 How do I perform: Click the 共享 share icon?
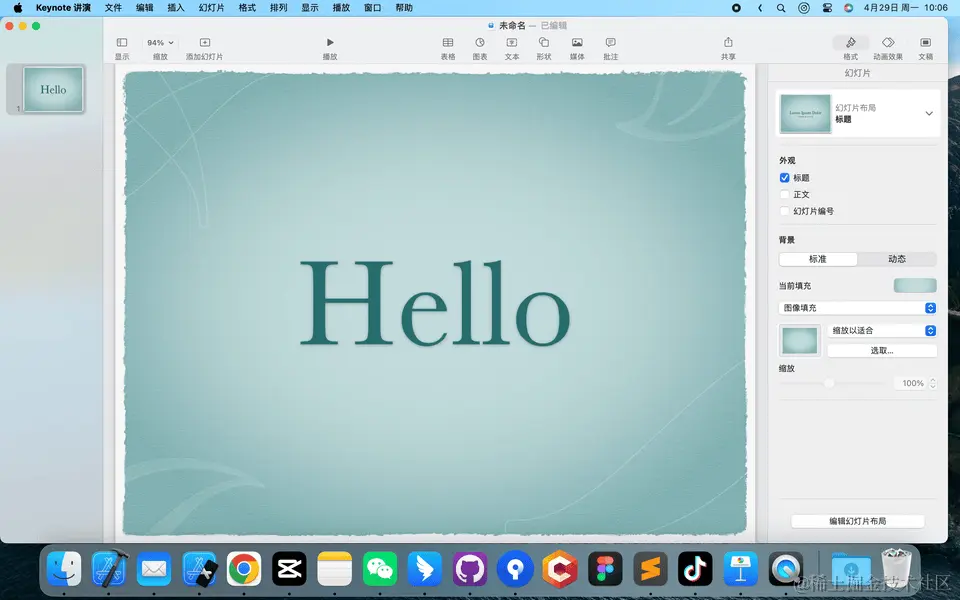pos(728,48)
